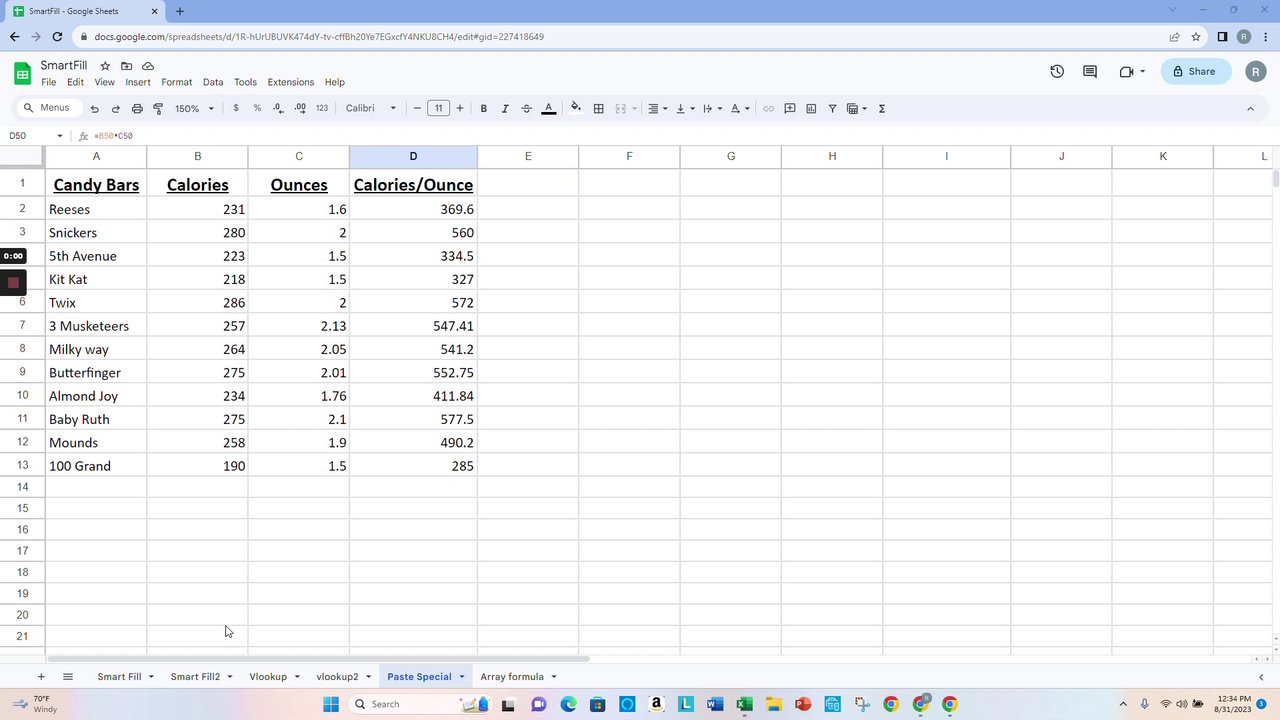Screen dimensions: 1280x720
Task: Click the Redo icon
Action: pyautogui.click(x=116, y=108)
